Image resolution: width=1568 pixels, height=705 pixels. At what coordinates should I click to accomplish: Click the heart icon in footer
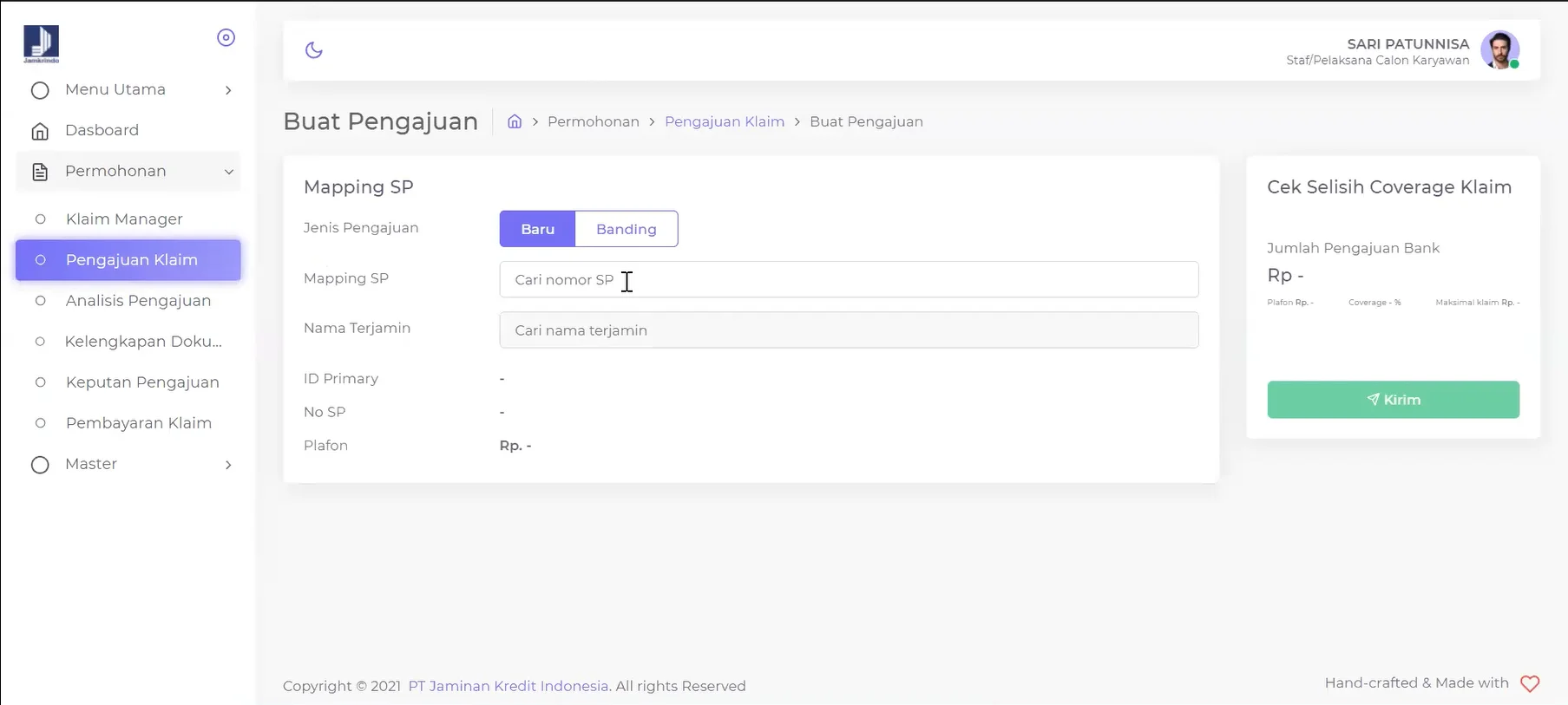[1530, 684]
